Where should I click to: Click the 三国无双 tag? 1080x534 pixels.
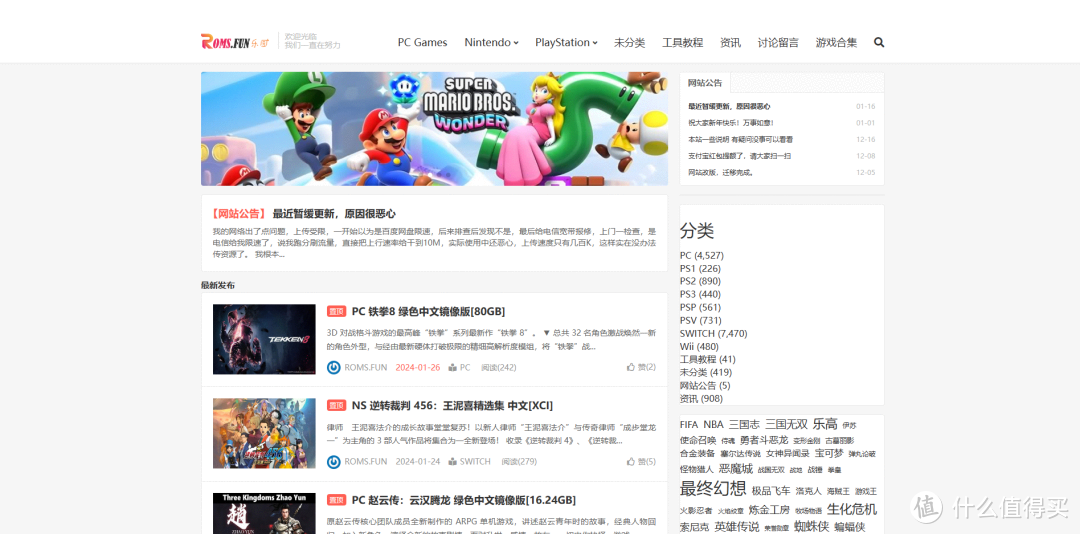coord(786,424)
